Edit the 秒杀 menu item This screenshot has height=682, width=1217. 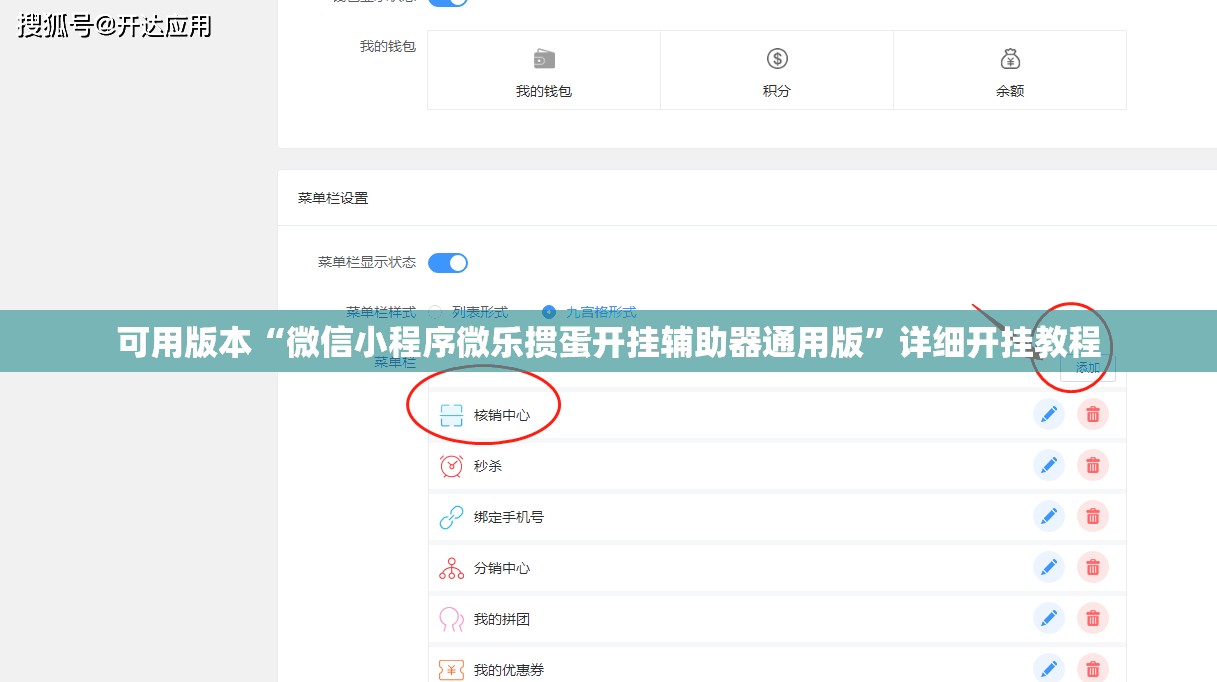(x=1049, y=465)
